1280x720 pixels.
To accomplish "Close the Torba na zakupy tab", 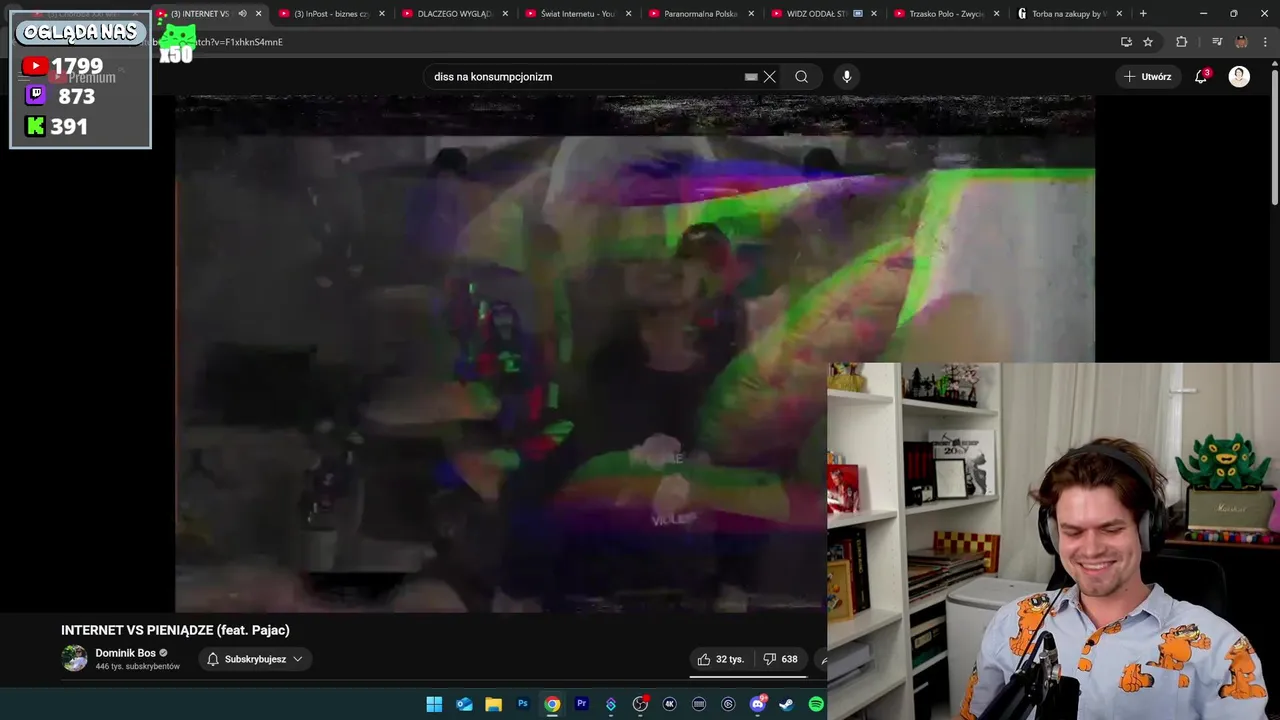I will coord(1119,14).
